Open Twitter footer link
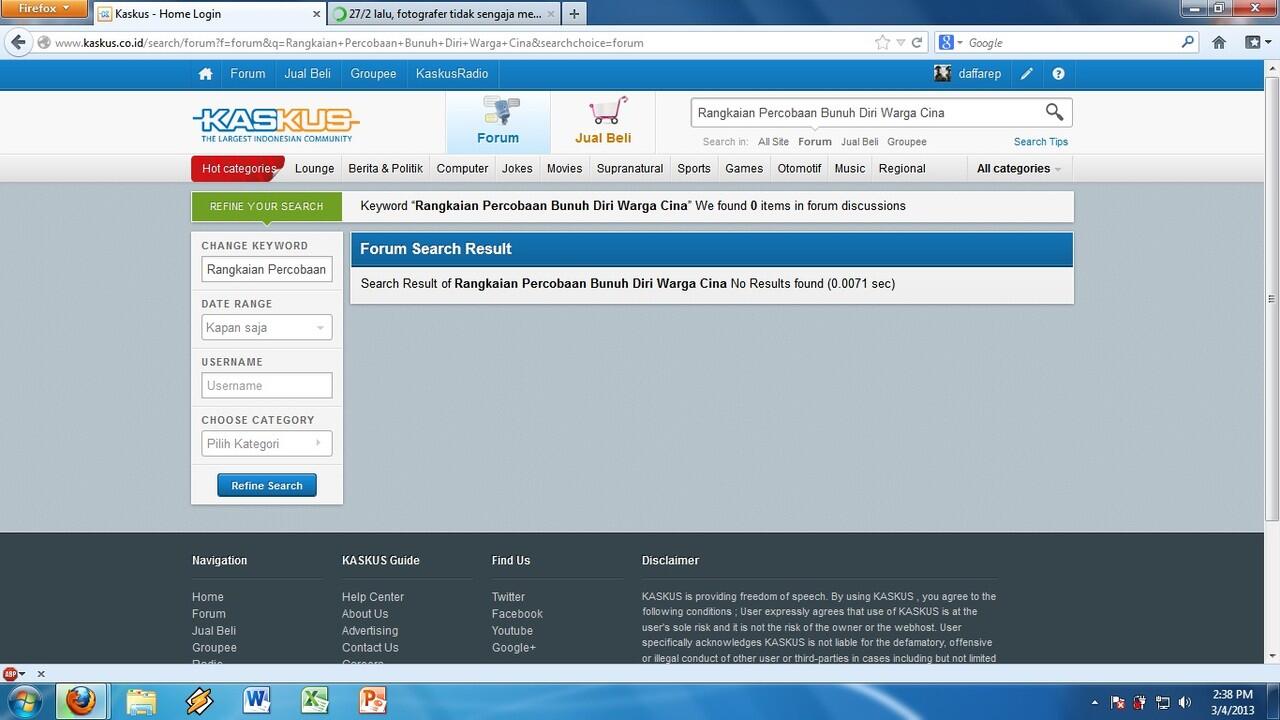 [508, 597]
